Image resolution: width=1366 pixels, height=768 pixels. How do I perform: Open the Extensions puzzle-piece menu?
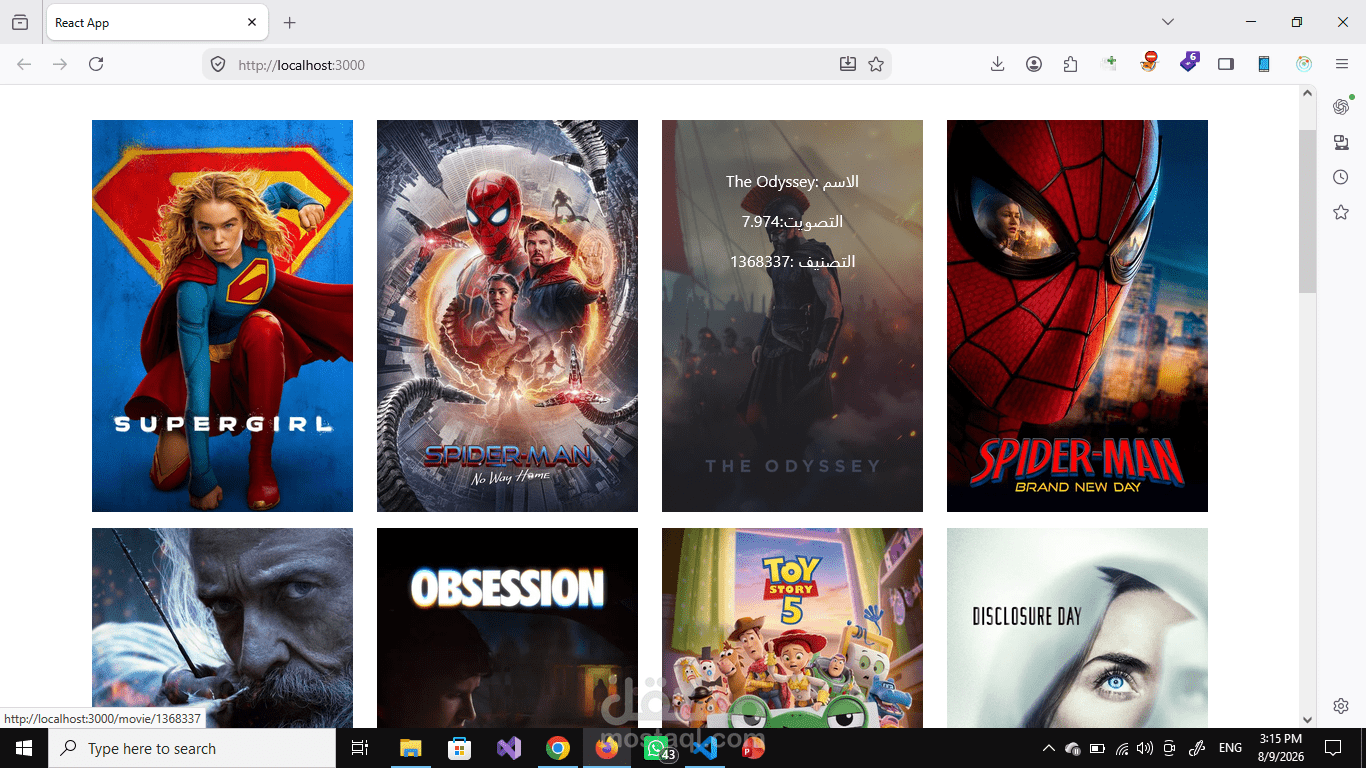(x=1071, y=64)
